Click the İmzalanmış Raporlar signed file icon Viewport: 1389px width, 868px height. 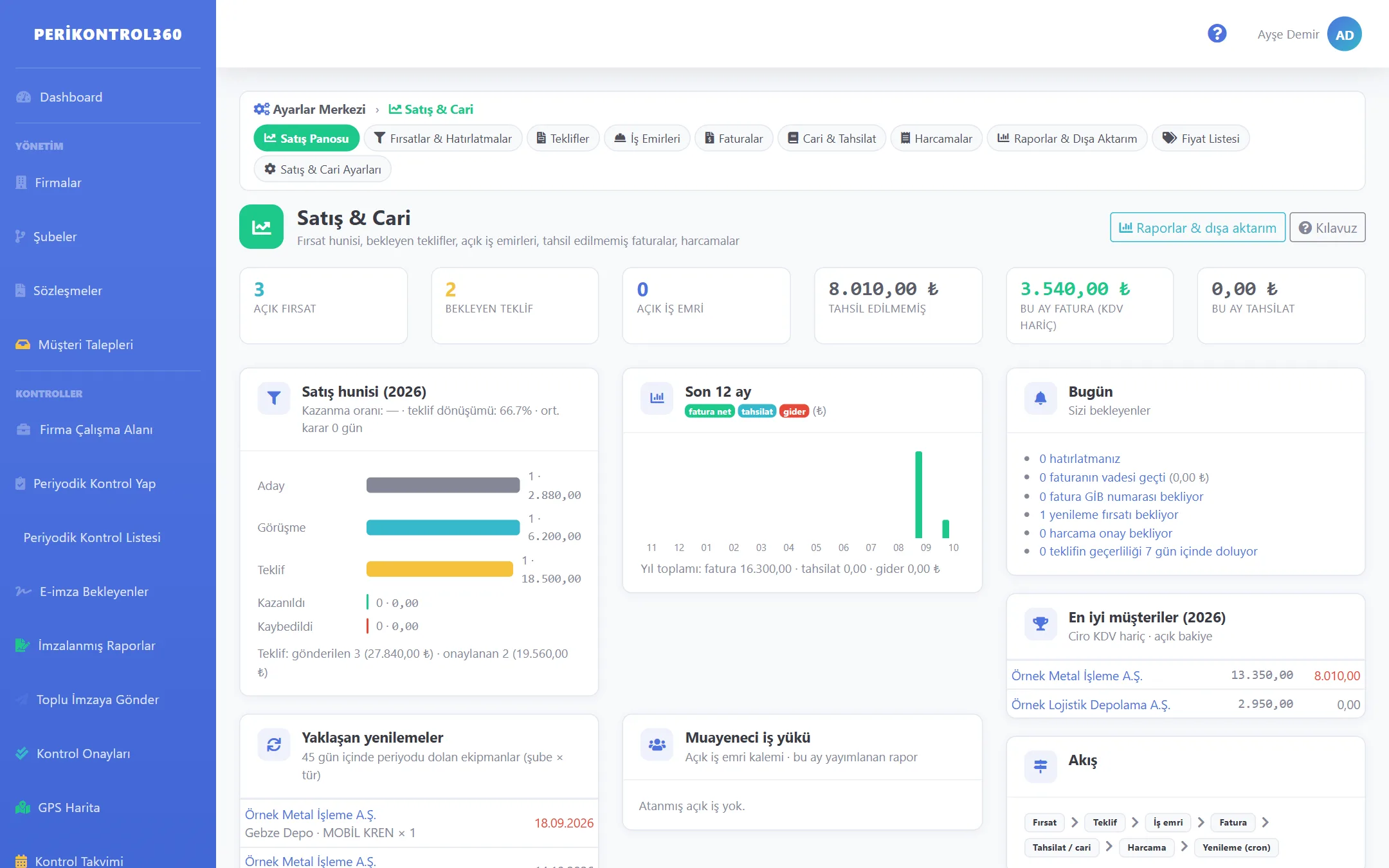[x=23, y=646]
